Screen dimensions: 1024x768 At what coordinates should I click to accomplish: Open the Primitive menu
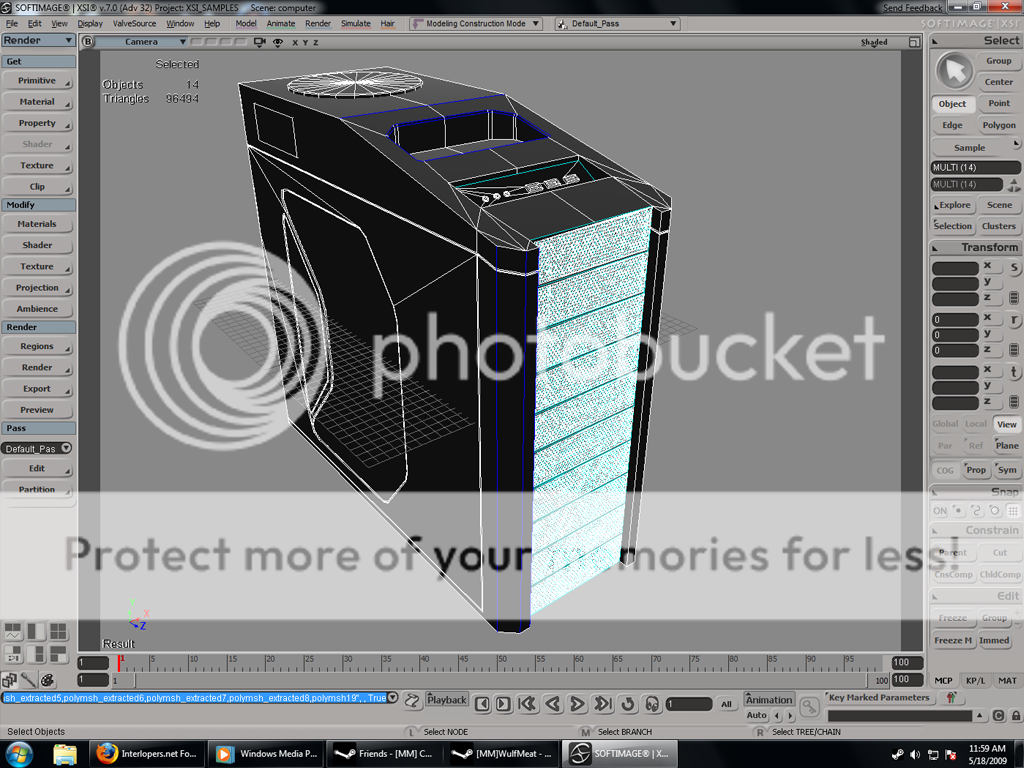click(x=37, y=81)
